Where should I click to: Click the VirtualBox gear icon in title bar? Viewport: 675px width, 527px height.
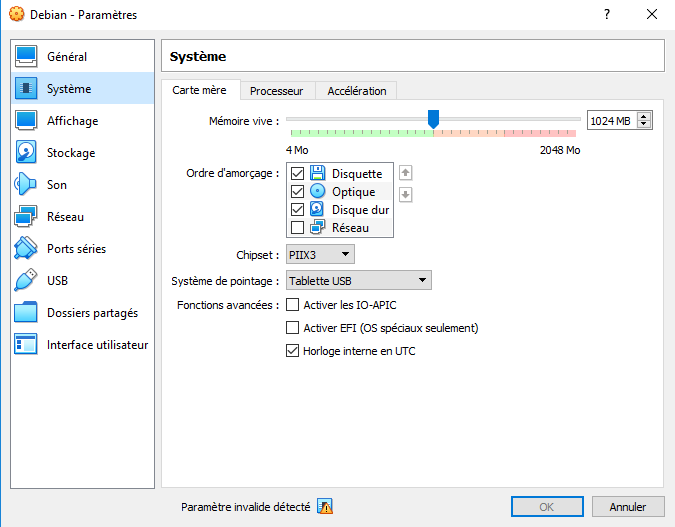point(17,14)
